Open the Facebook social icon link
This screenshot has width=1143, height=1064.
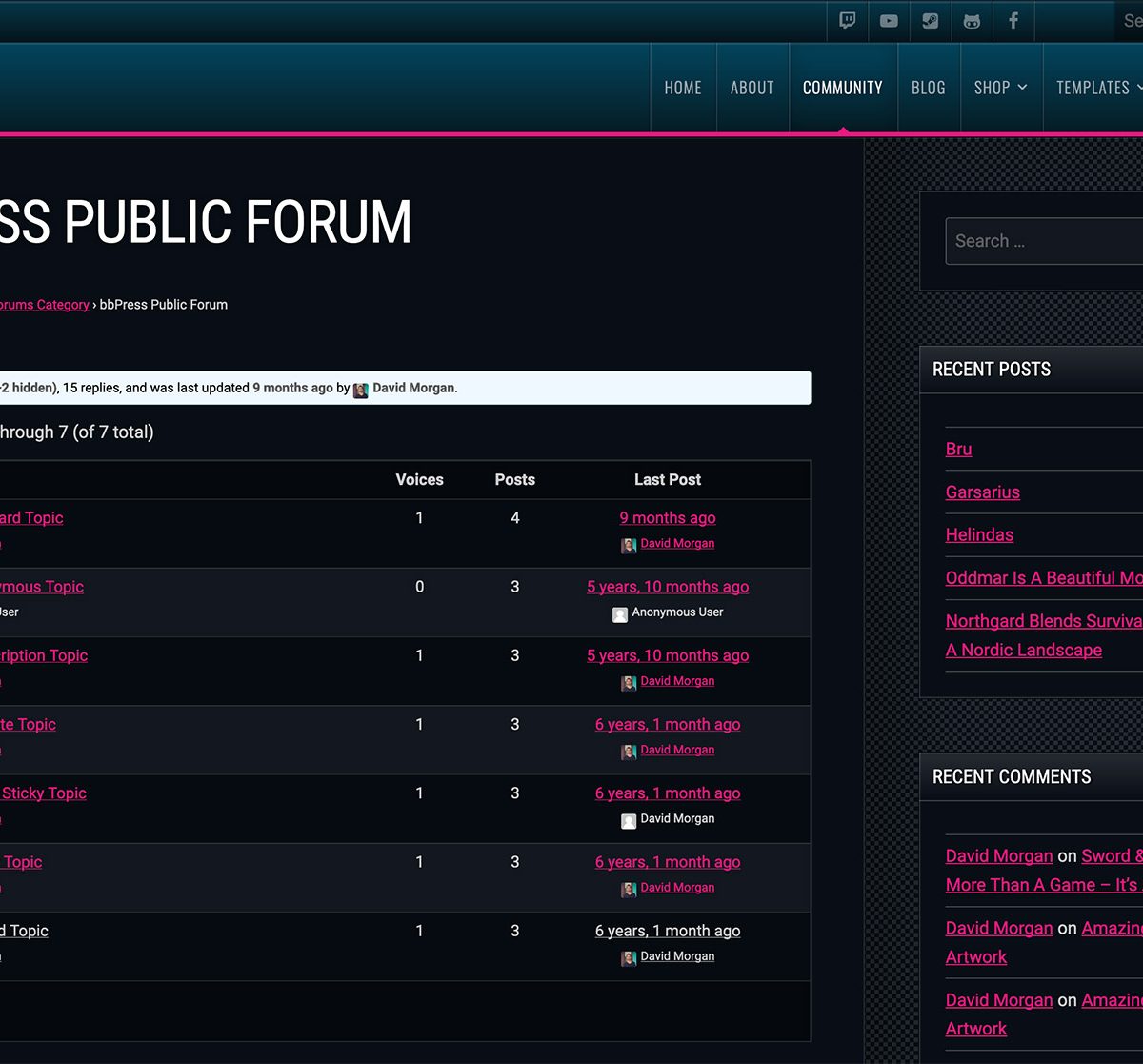(1013, 21)
